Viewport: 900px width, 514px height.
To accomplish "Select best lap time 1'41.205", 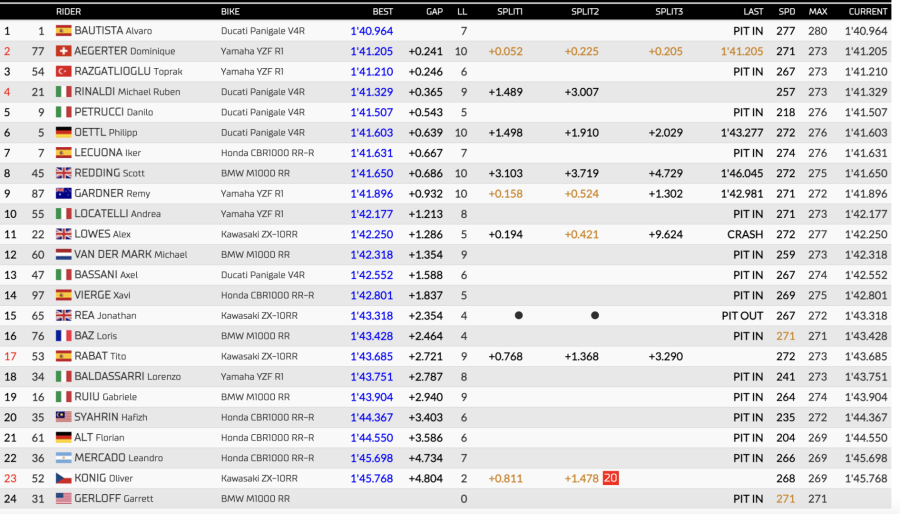I will (372, 51).
